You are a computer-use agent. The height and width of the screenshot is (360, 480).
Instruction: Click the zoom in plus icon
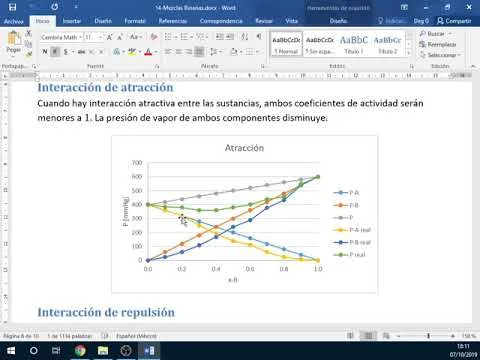(453, 336)
